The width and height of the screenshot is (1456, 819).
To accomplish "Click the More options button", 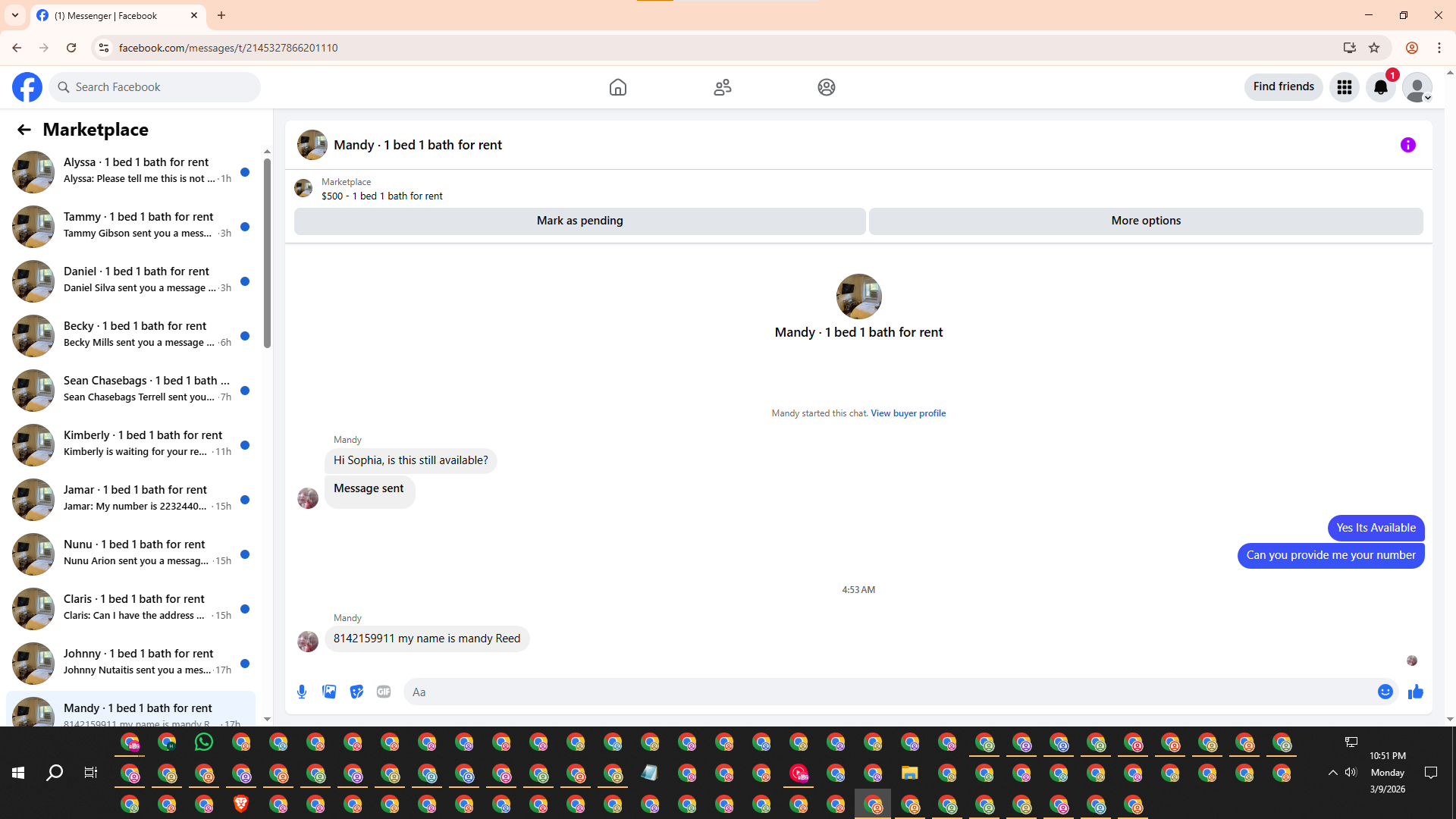I will (x=1145, y=221).
